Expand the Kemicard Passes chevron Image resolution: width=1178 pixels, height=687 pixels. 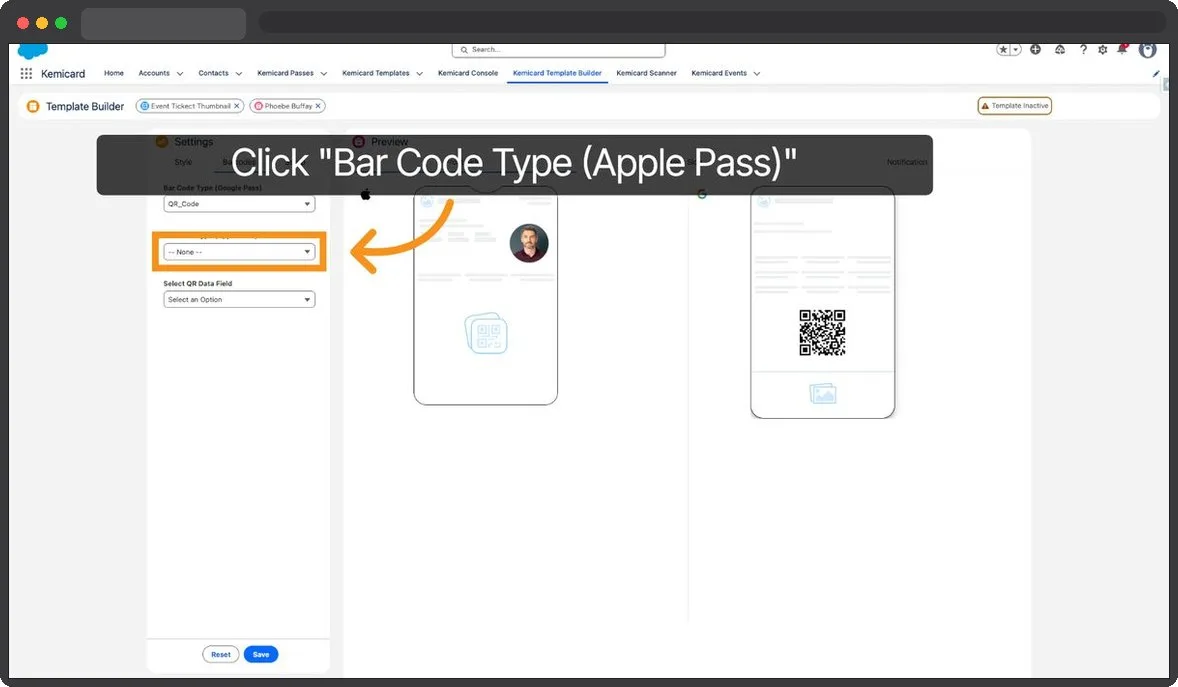click(324, 74)
